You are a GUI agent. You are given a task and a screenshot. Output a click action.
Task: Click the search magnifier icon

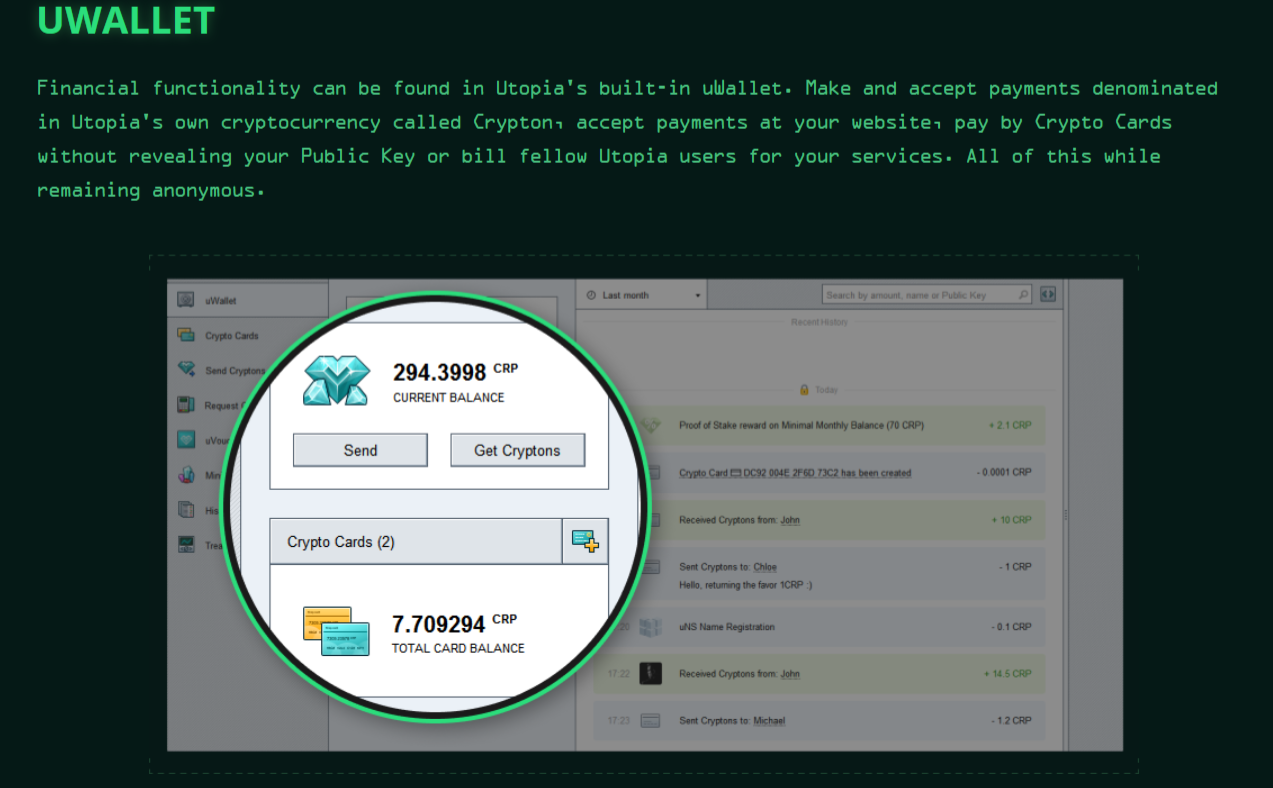click(1022, 295)
